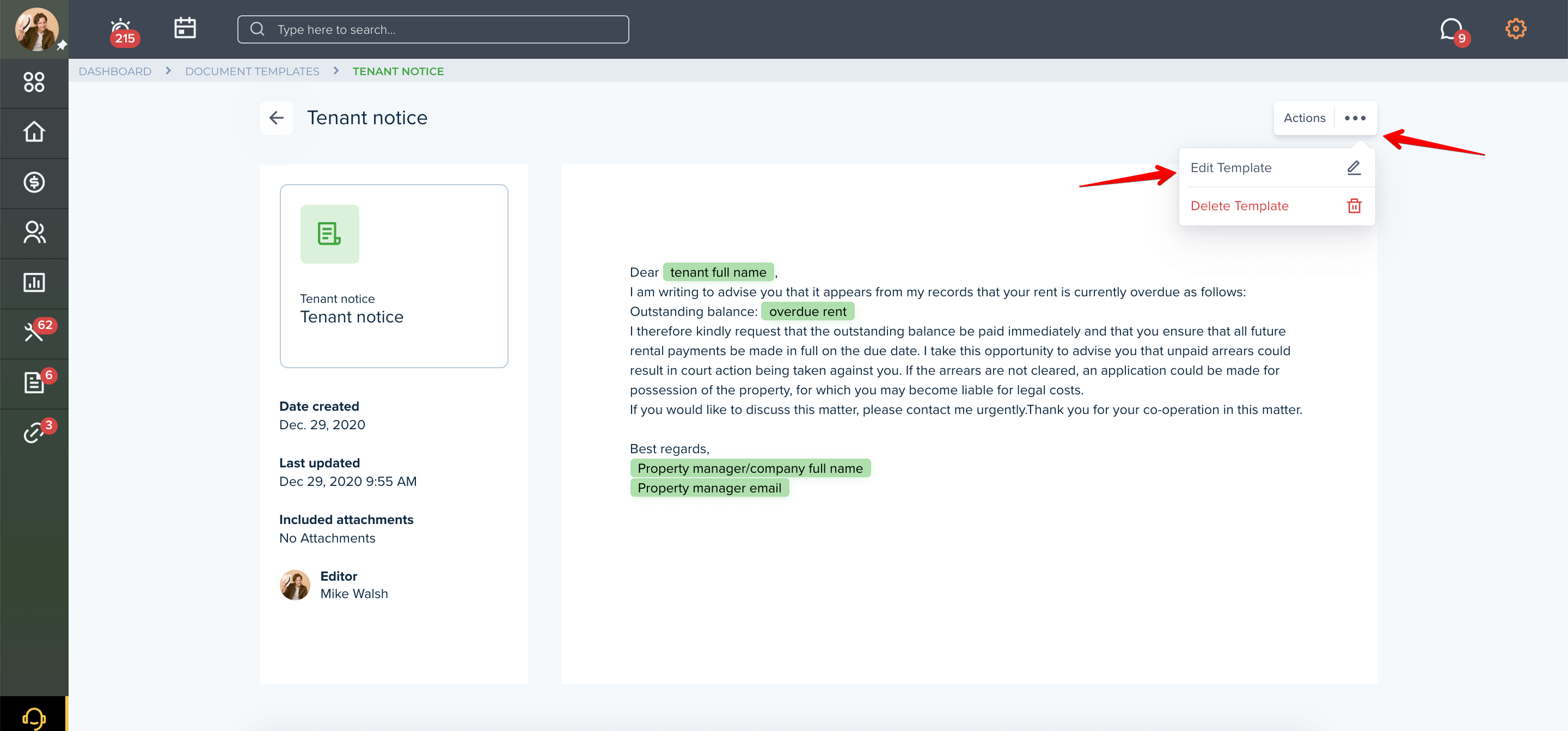
Task: Choose Delete Template from the menu
Action: coord(1276,206)
